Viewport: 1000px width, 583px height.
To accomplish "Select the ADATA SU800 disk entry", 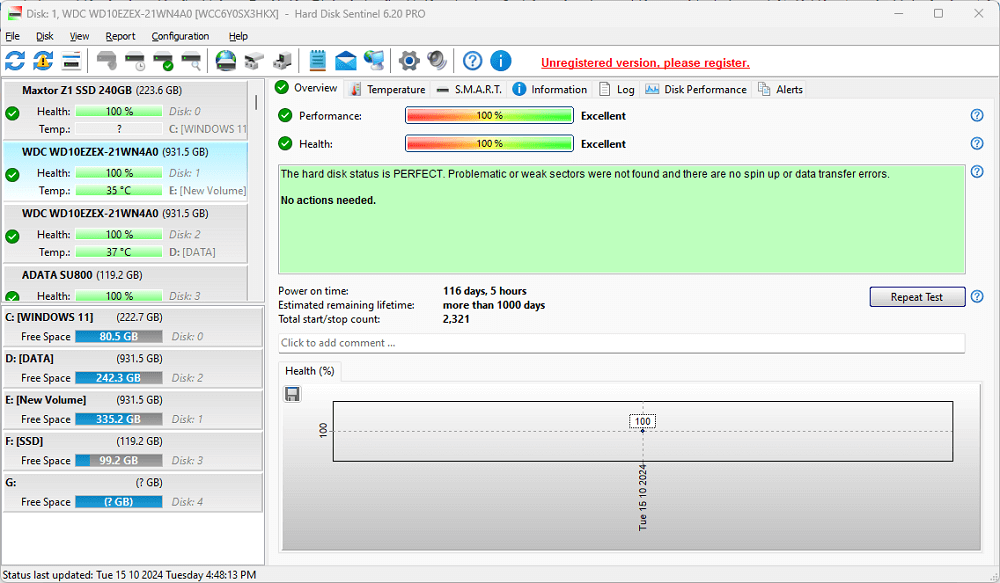I will click(x=126, y=284).
